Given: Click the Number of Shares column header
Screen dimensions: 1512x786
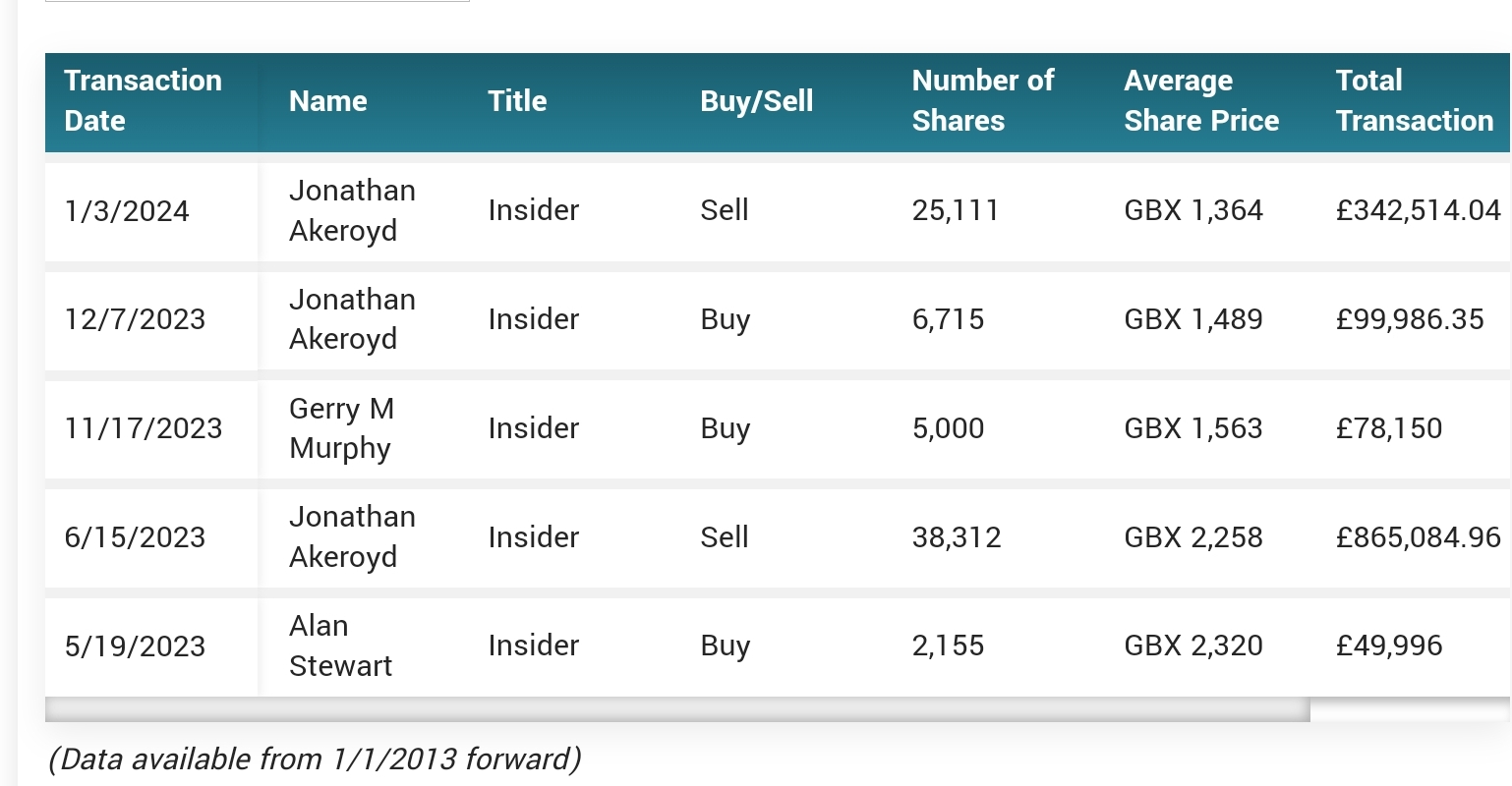Looking at the screenshot, I should pyautogui.click(x=983, y=100).
